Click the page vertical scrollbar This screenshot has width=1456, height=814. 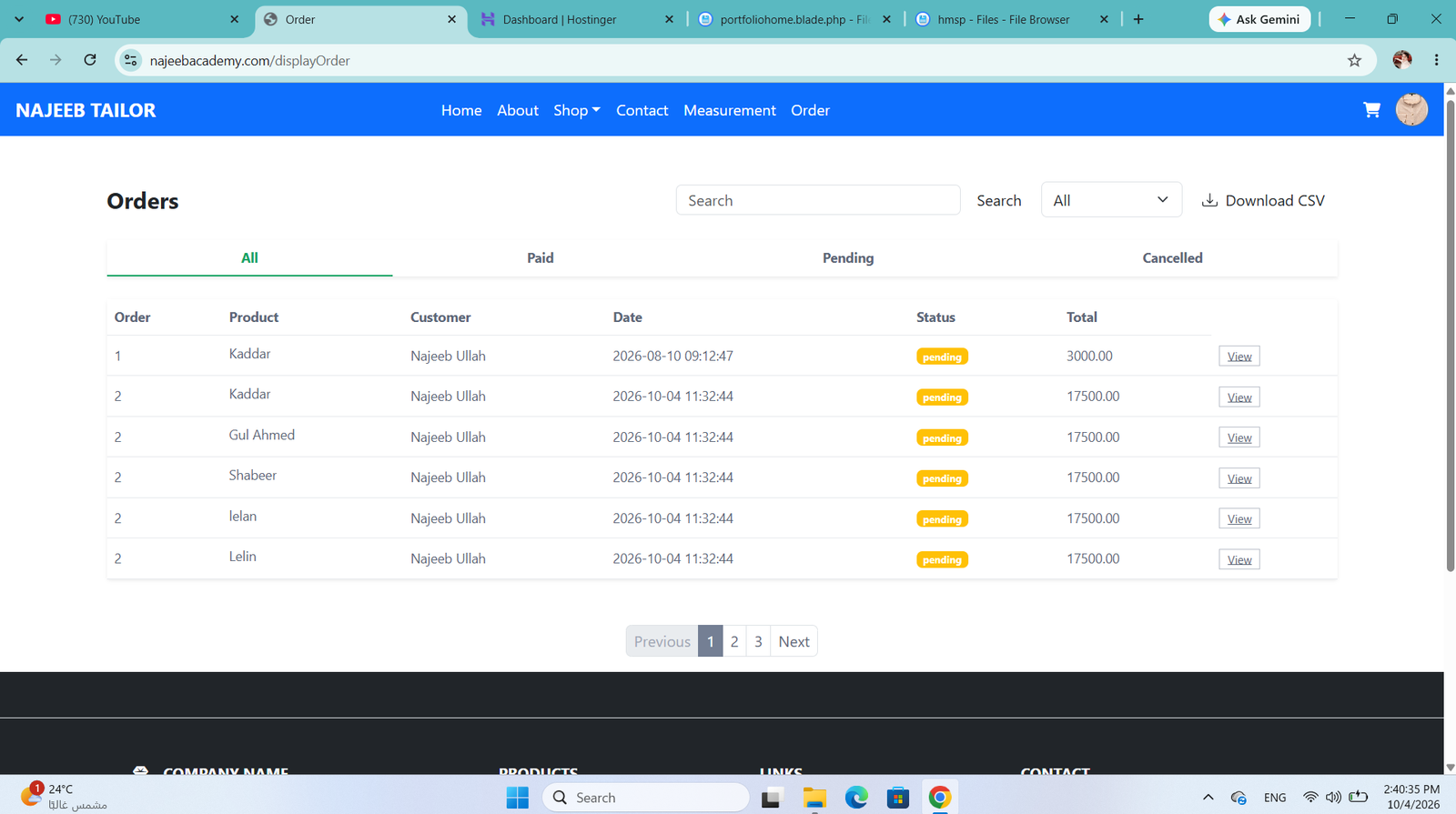pyautogui.click(x=1450, y=337)
